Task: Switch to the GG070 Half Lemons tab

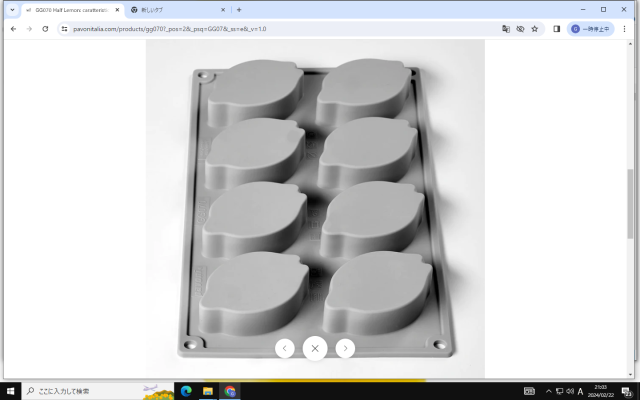Action: coord(70,9)
